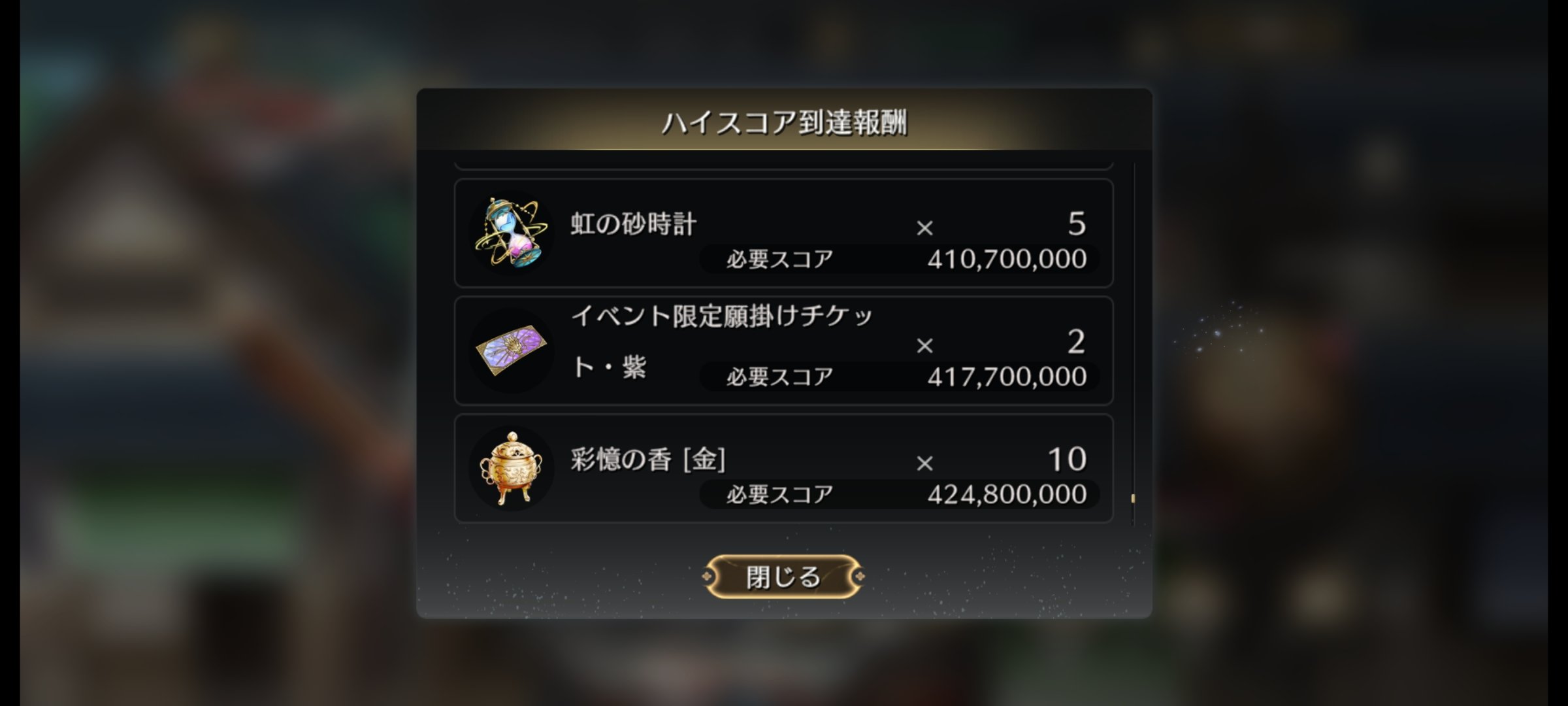Click the quantity 2 on ticket row
1568x706 pixels.
1077,341
